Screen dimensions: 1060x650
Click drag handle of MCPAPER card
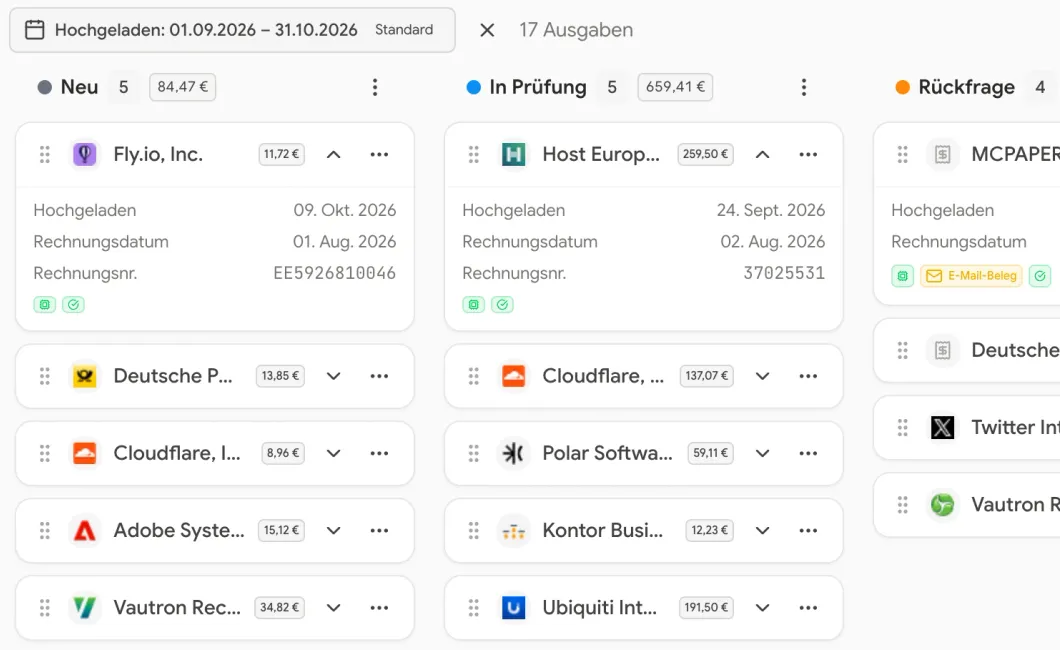[x=902, y=155]
